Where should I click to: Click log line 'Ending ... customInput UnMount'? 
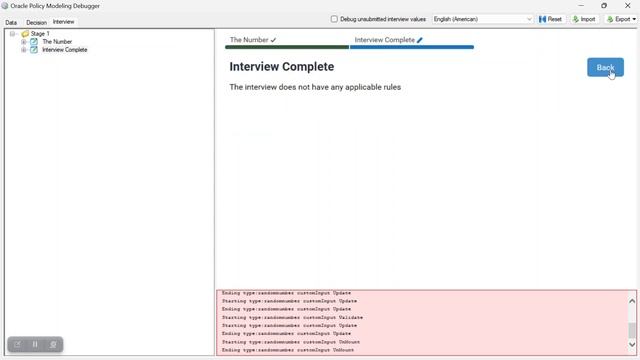[x=288, y=350]
